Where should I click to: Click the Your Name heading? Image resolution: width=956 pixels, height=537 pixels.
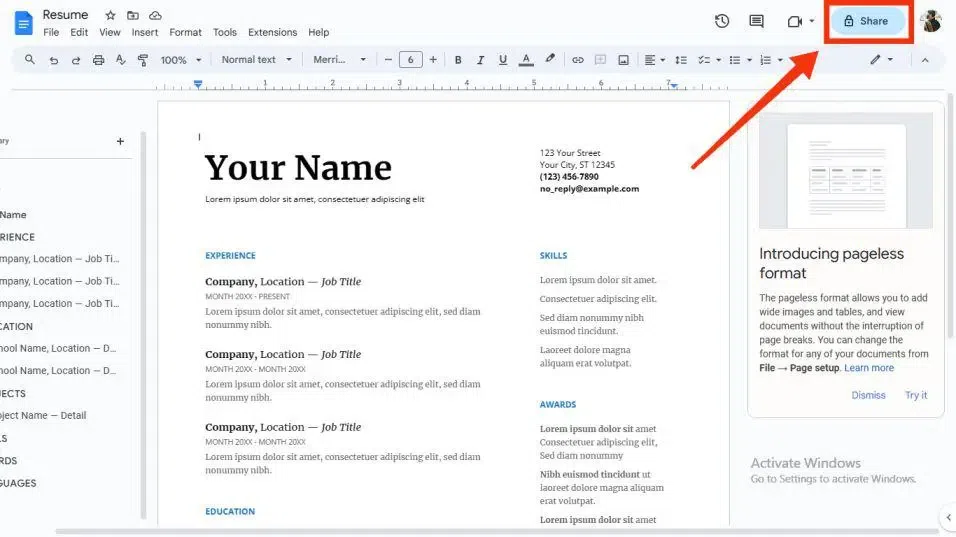[x=298, y=168]
